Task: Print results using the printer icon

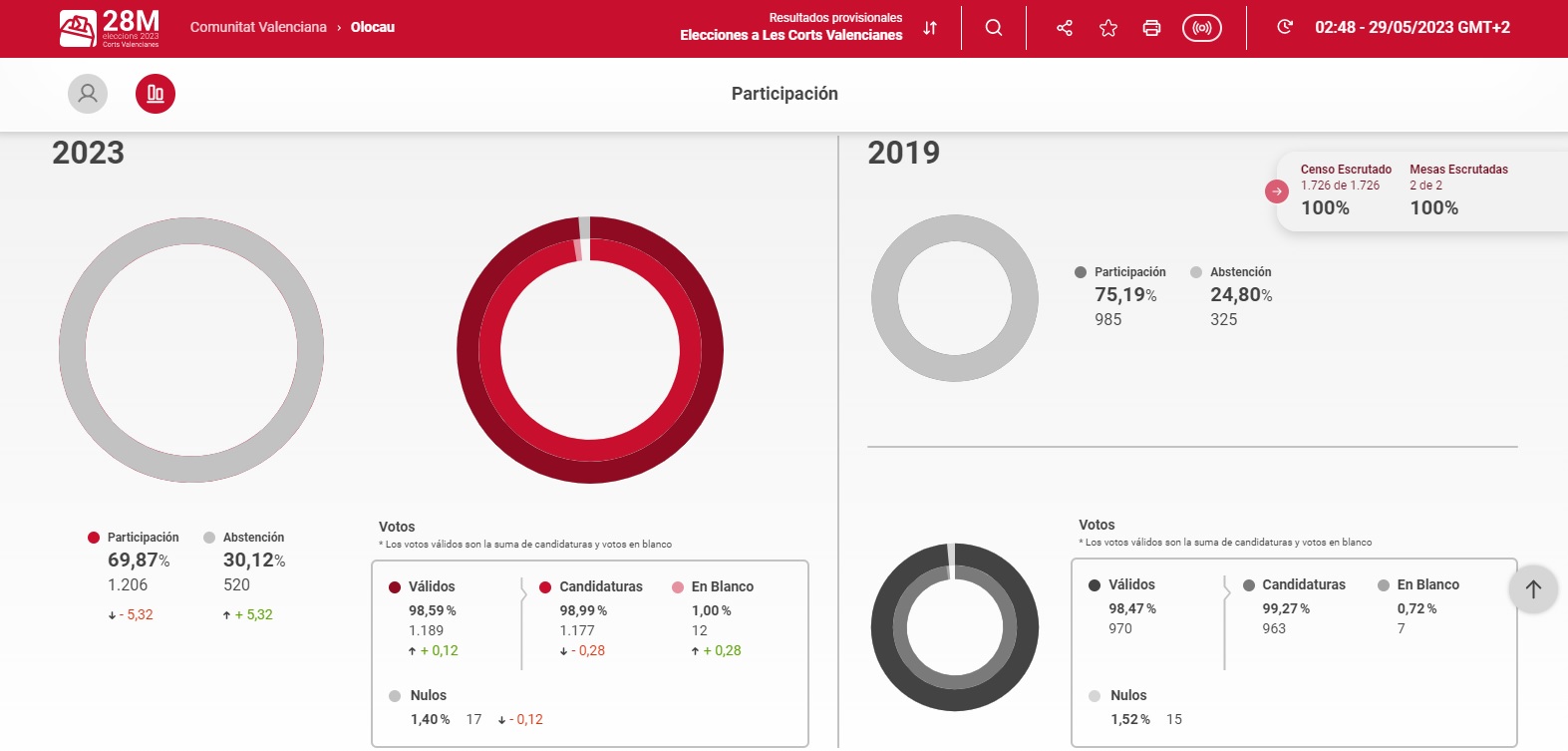Action: point(1151,28)
